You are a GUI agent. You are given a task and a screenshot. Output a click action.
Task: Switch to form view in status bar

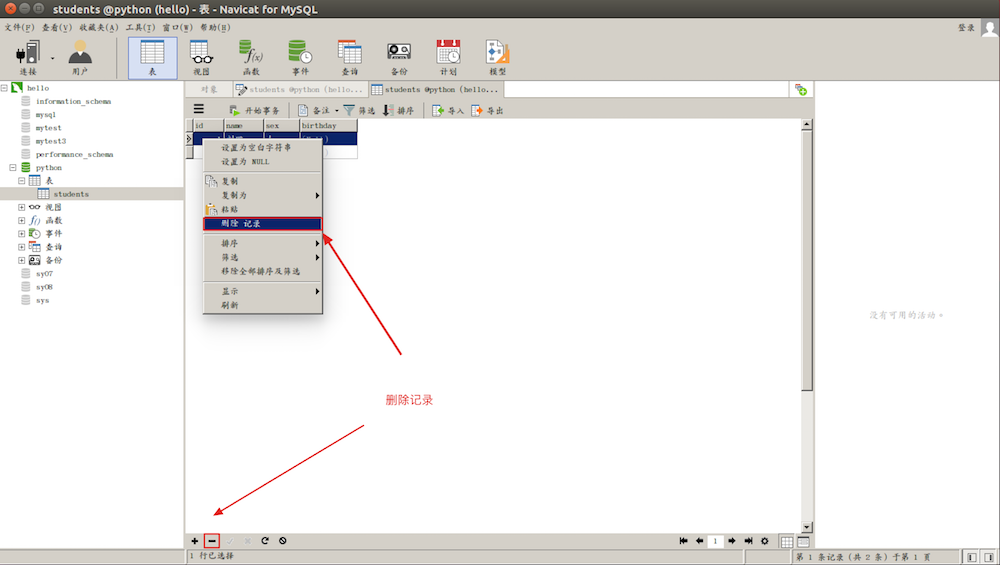[x=803, y=541]
